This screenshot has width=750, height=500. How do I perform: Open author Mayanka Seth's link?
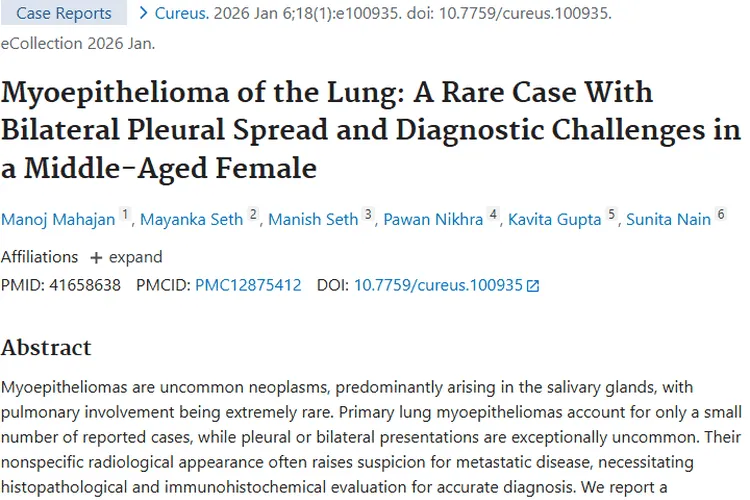(x=192, y=219)
